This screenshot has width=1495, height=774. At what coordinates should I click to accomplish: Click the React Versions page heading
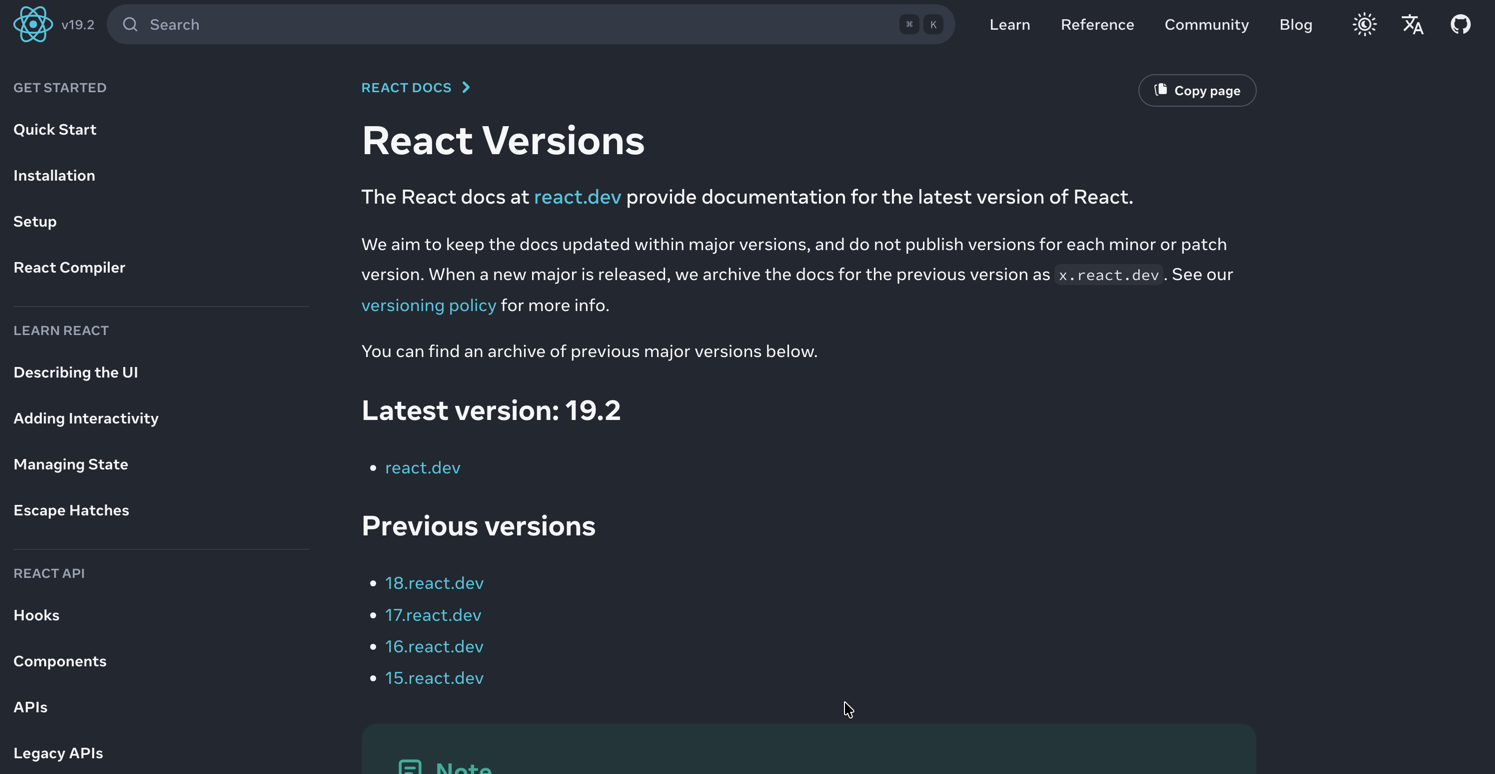(x=503, y=141)
